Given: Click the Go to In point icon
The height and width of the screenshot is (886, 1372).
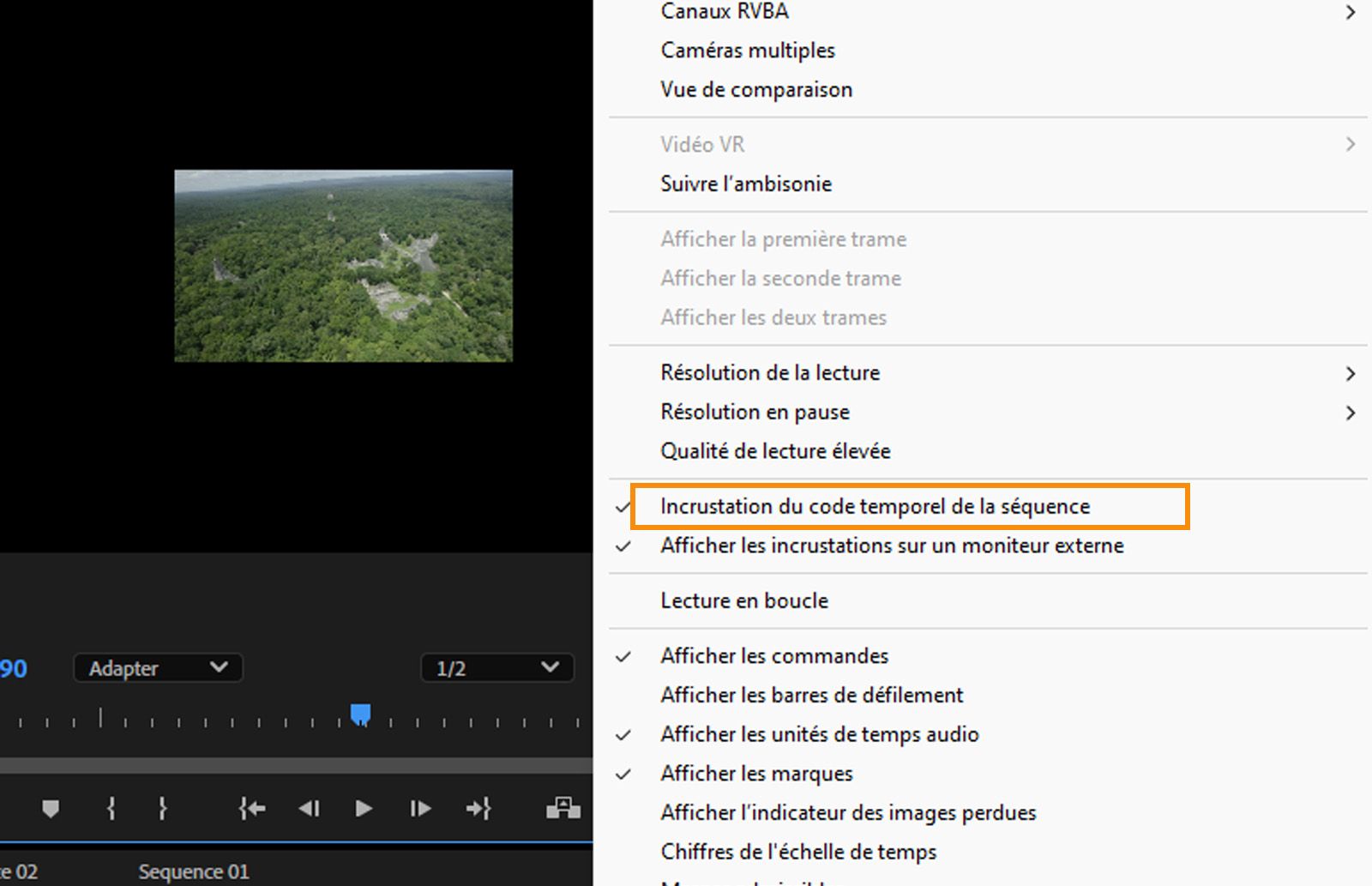Looking at the screenshot, I should (x=251, y=808).
